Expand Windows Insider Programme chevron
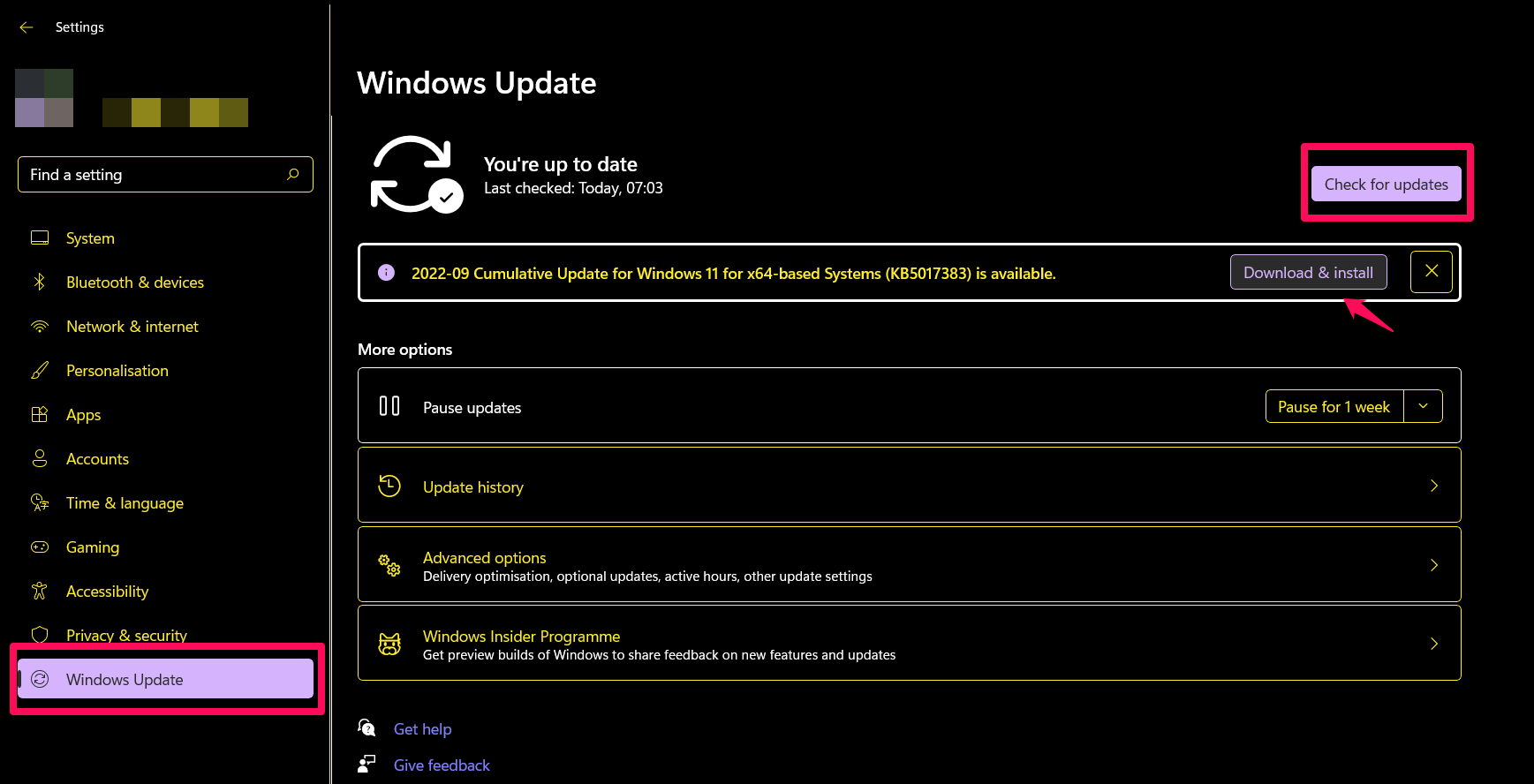 pyautogui.click(x=1434, y=644)
